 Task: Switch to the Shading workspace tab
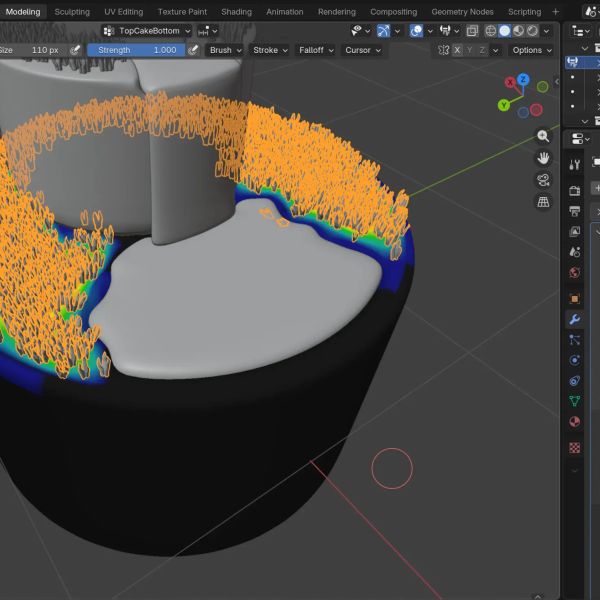236,12
